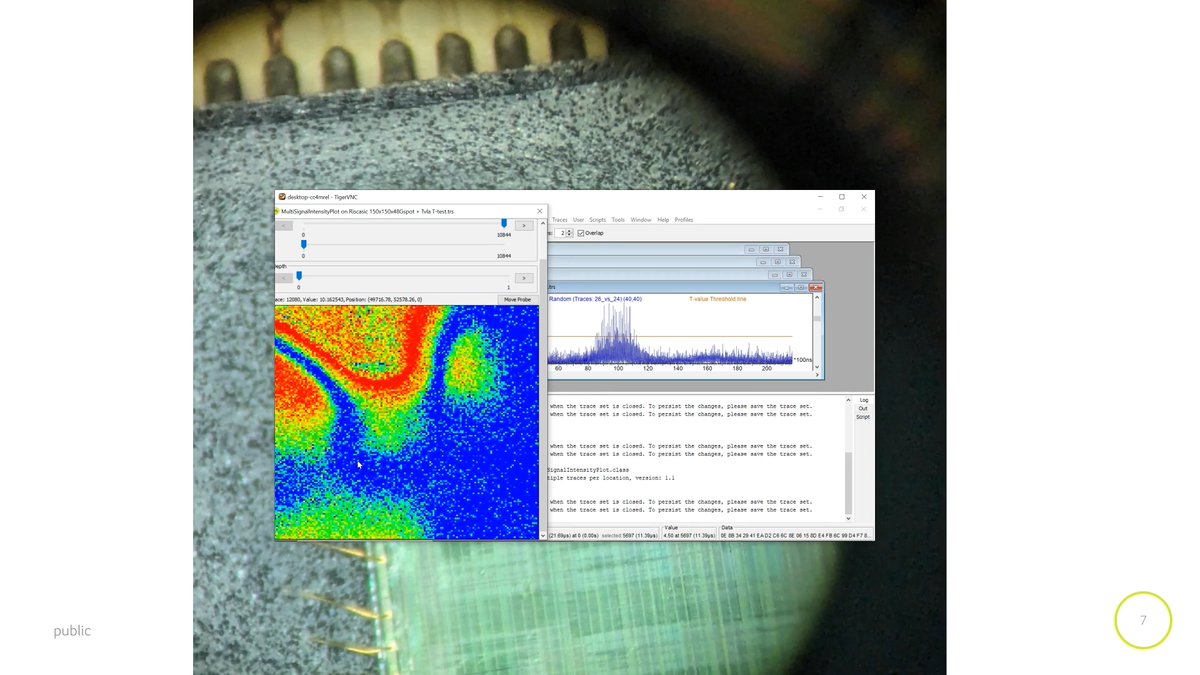Open the Traces menu
Screen dimensions: 1200x675
[560, 220]
